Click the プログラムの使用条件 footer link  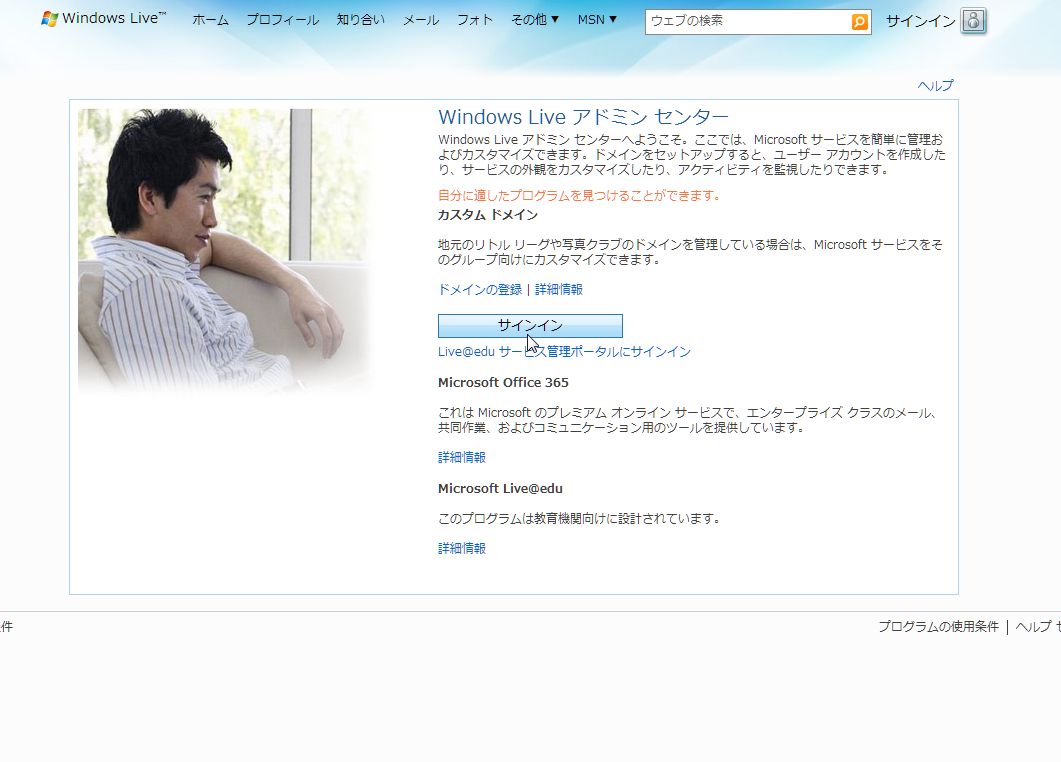(x=939, y=627)
